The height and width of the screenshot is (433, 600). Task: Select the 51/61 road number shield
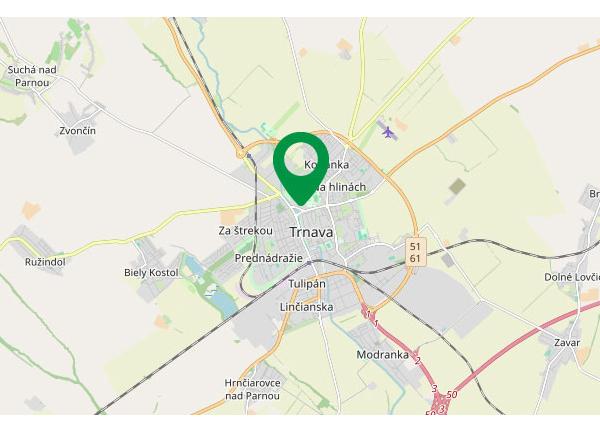[415, 252]
